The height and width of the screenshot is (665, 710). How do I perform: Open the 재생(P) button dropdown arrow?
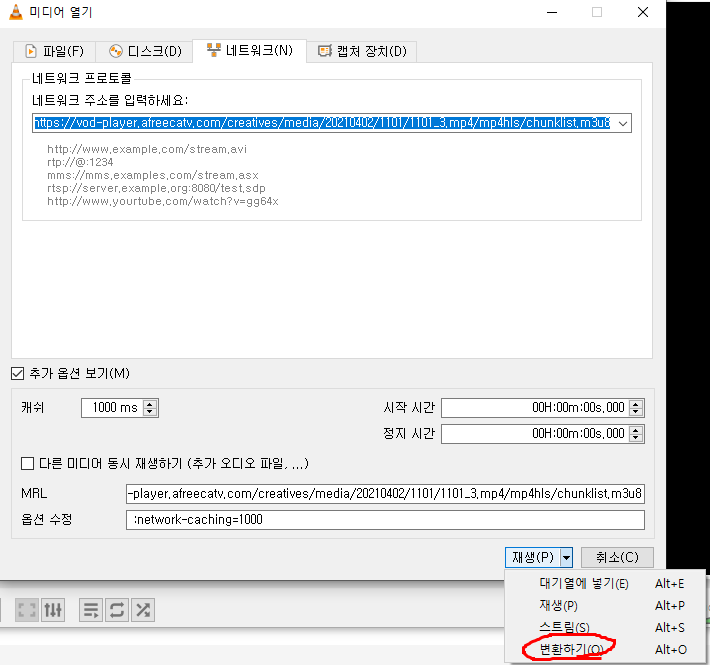click(x=566, y=557)
